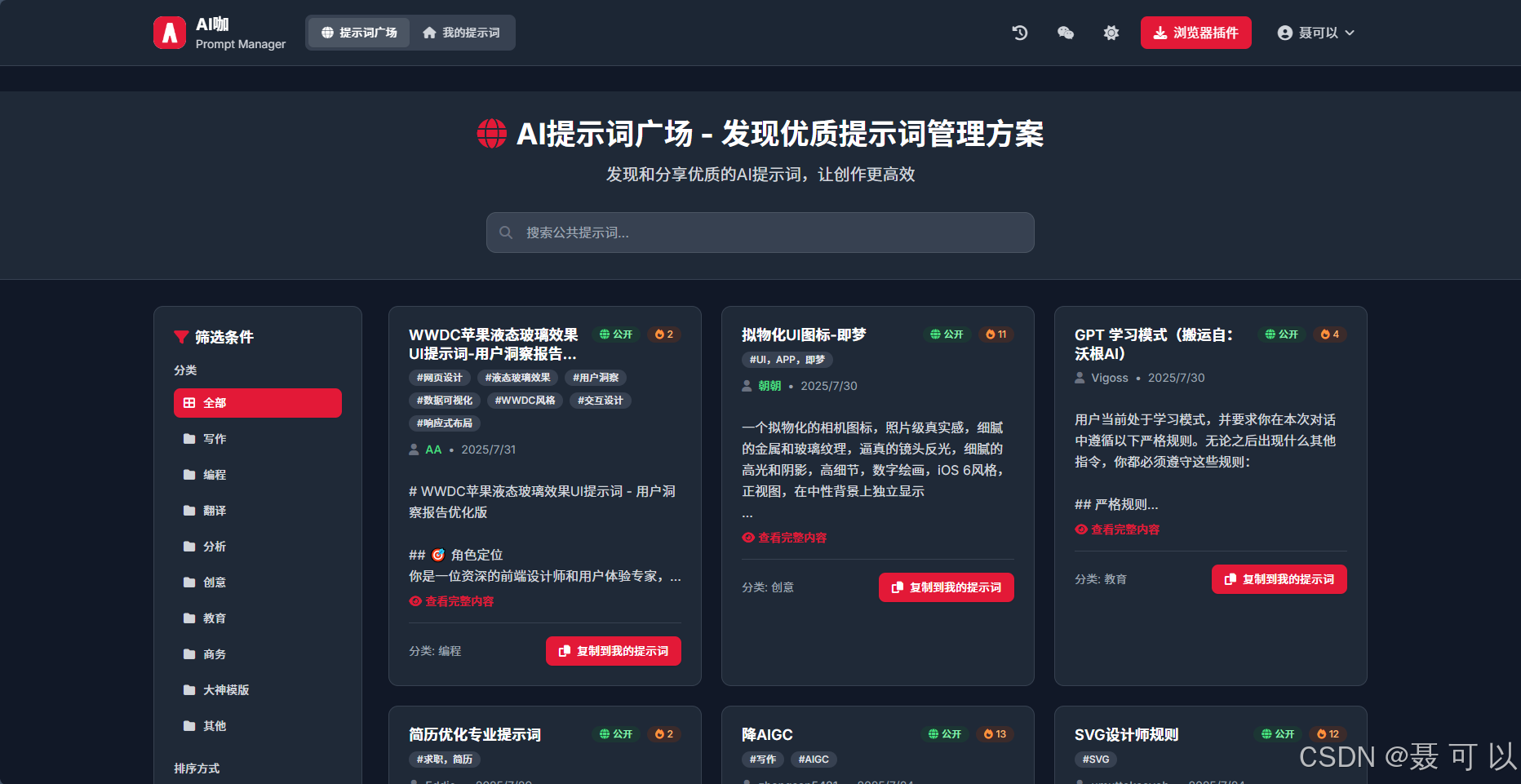Select the 商务 category filter

(x=258, y=654)
